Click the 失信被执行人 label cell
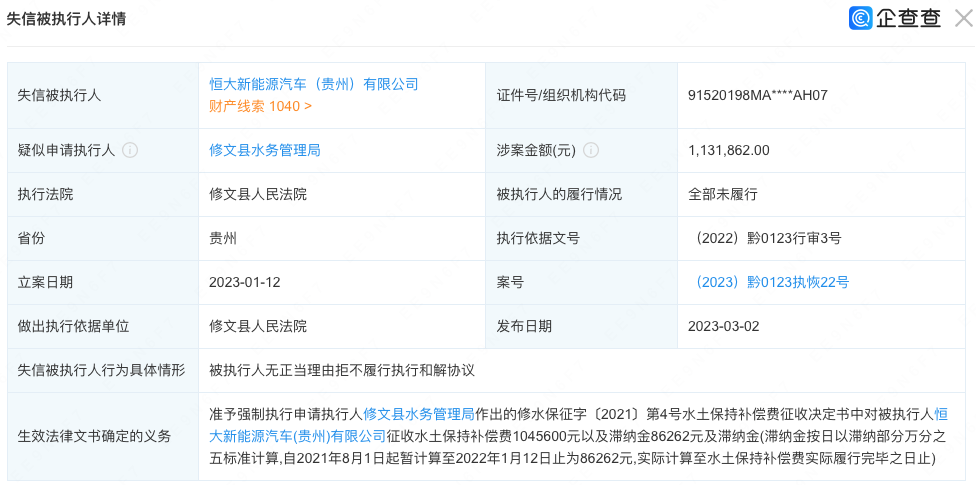This screenshot has height=485, width=976. (x=103, y=95)
